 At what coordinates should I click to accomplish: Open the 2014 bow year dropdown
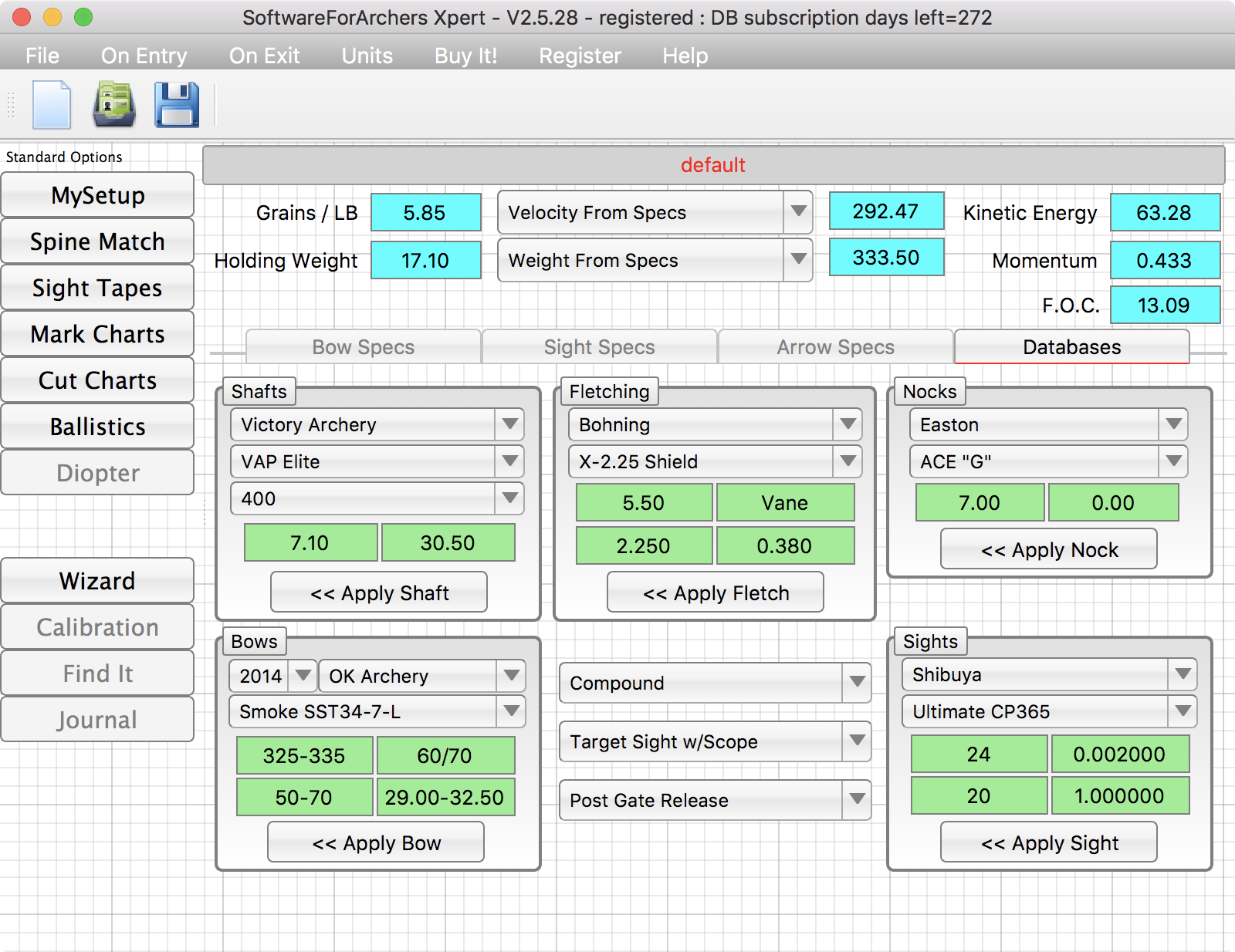[273, 676]
